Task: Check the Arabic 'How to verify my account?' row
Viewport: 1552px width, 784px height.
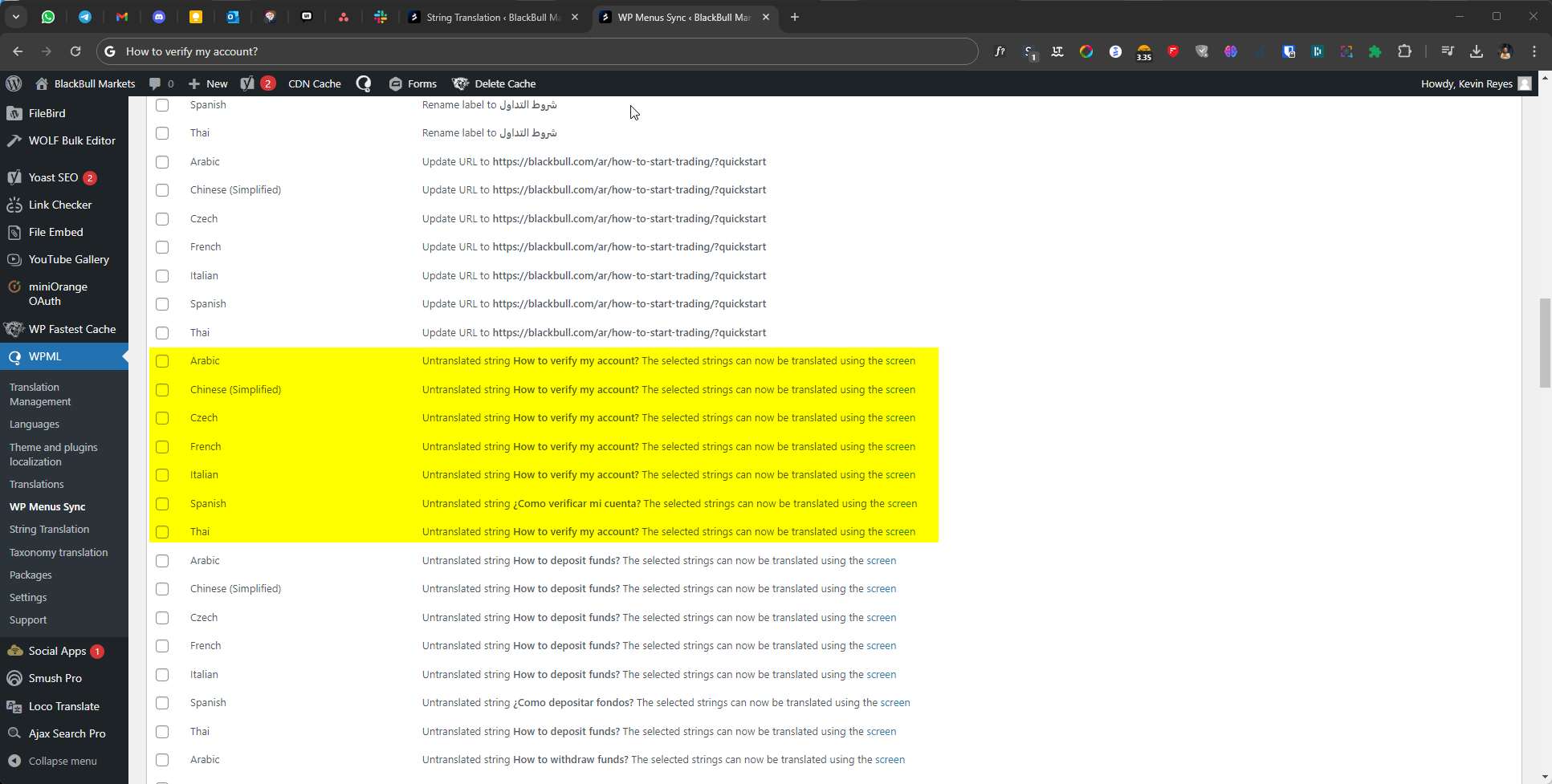Action: click(162, 361)
